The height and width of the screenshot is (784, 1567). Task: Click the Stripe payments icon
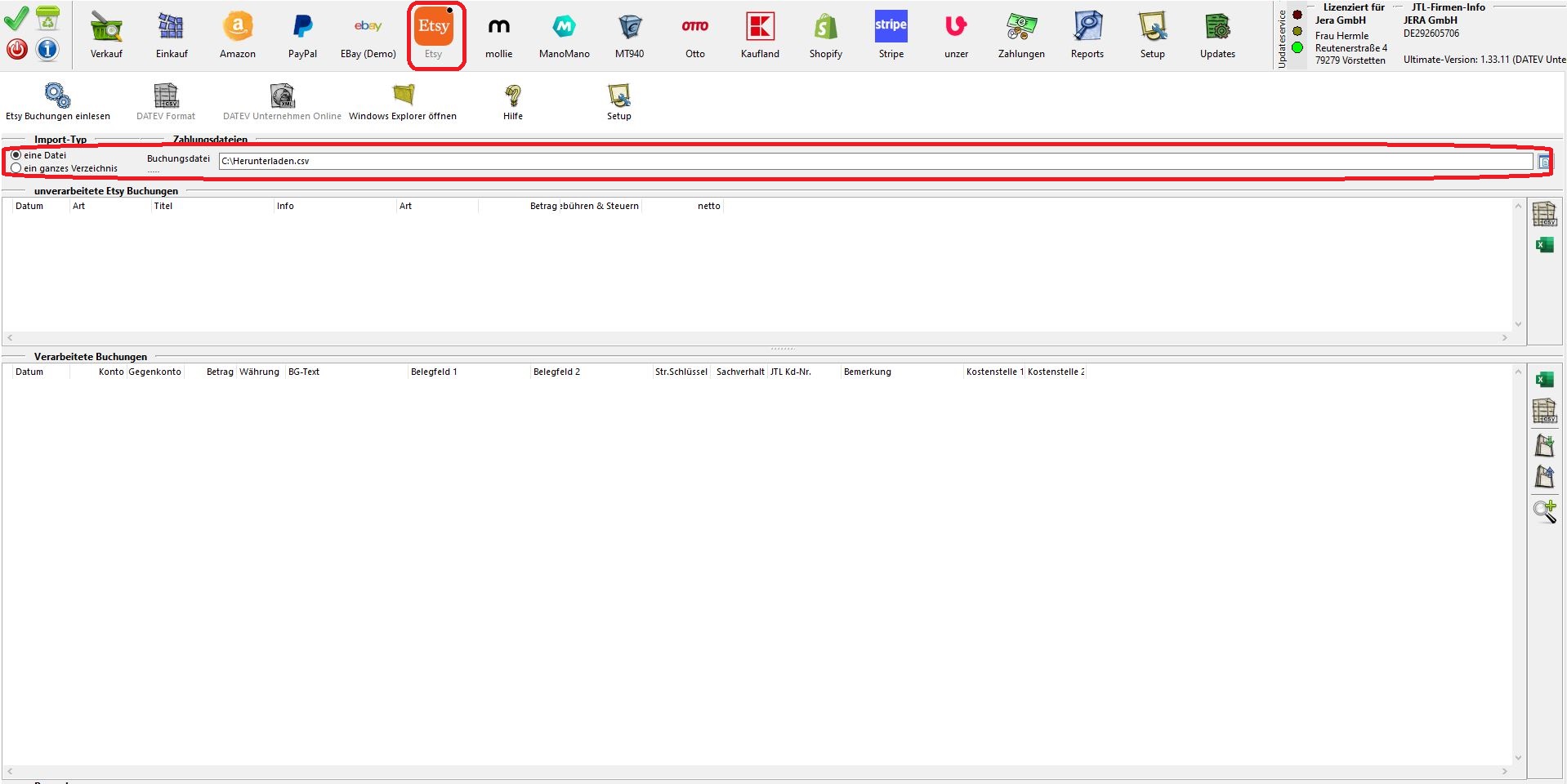pyautogui.click(x=891, y=29)
